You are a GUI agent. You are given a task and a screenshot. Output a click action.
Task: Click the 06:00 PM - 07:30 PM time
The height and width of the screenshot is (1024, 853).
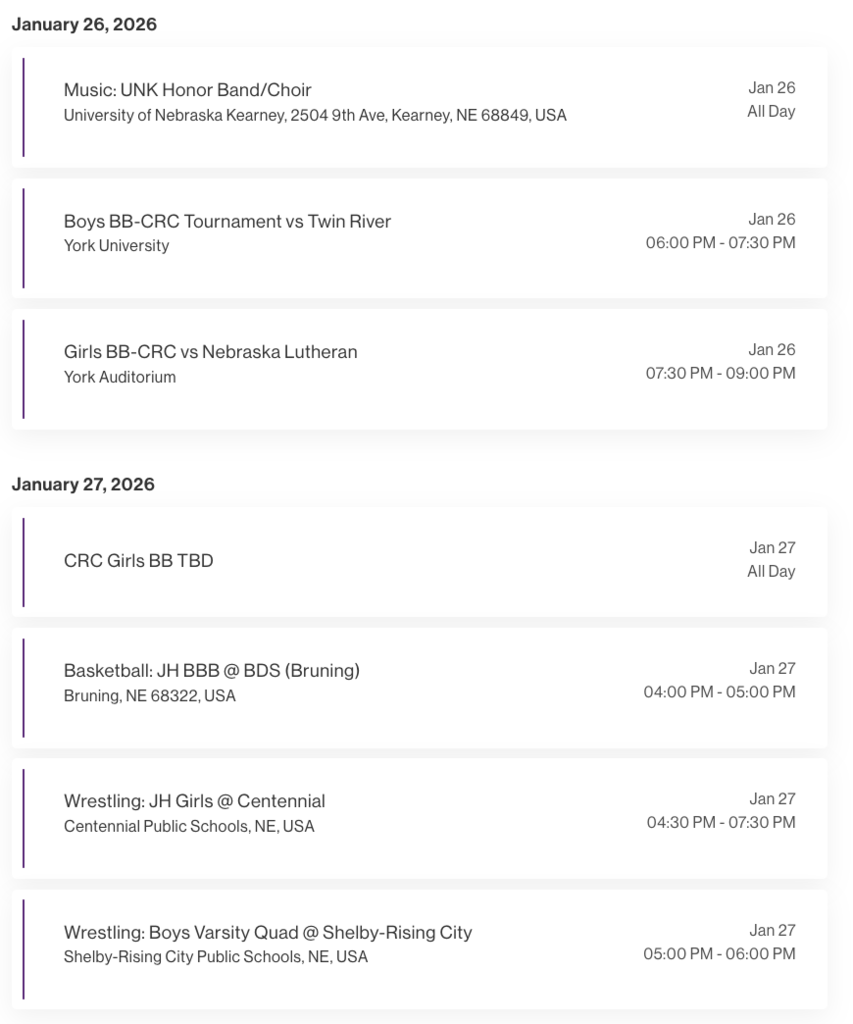(x=720, y=243)
